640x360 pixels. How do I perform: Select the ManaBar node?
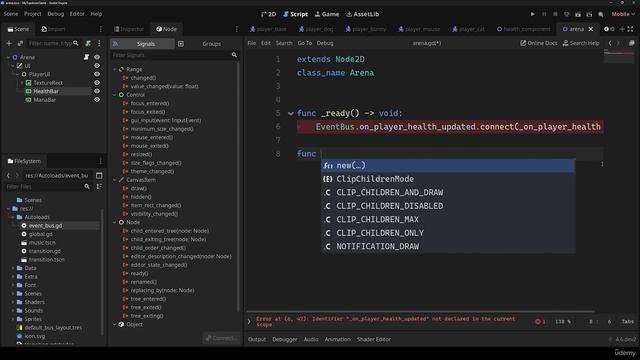[44, 100]
